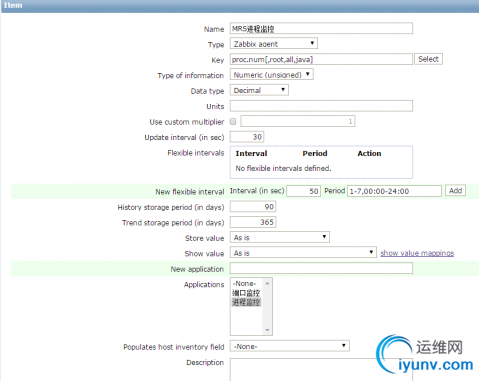Image resolution: width=479 pixels, height=381 pixels.
Task: Click the Interval column header
Action: coord(251,153)
